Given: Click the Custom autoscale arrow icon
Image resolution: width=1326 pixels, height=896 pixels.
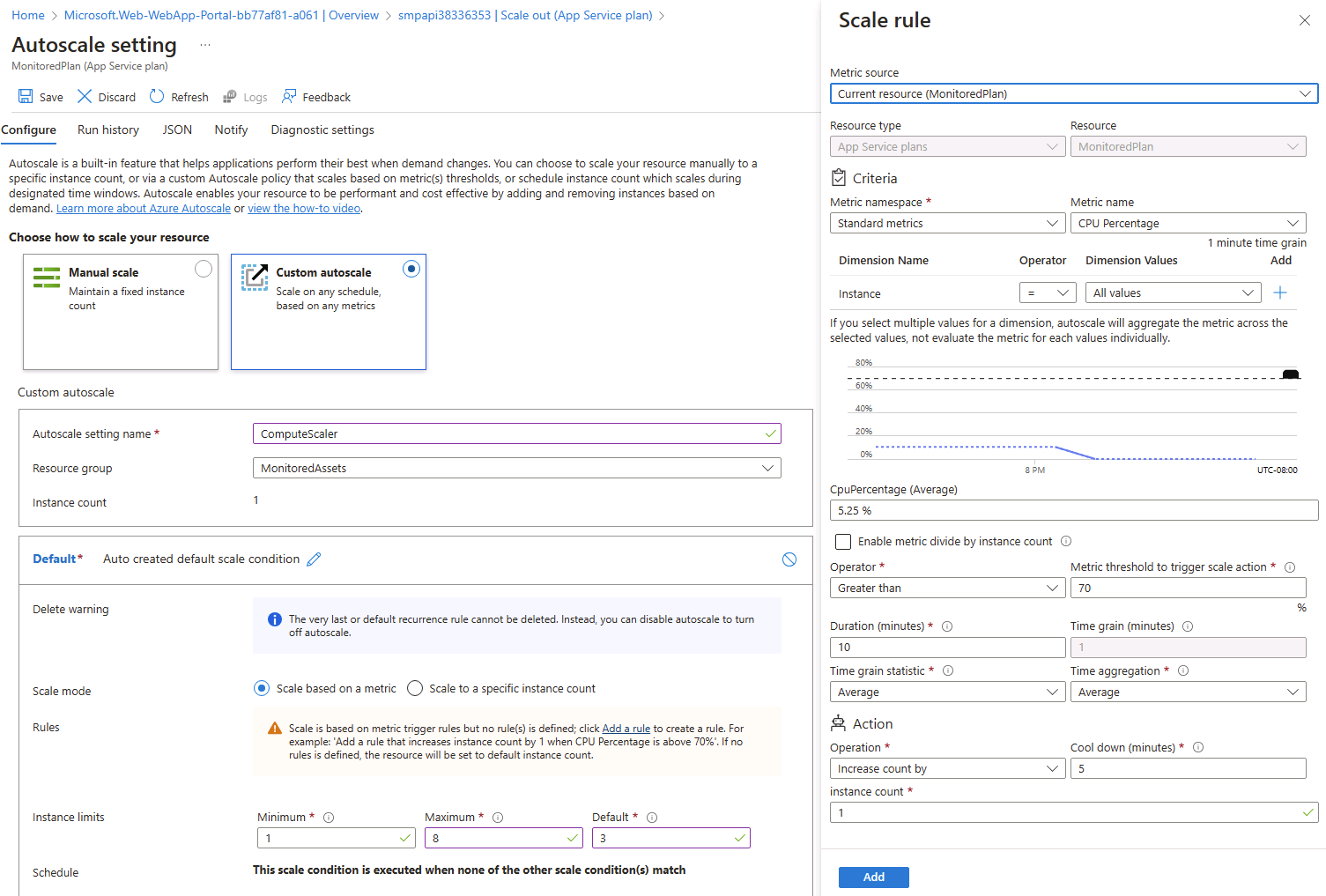Looking at the screenshot, I should click(x=255, y=277).
